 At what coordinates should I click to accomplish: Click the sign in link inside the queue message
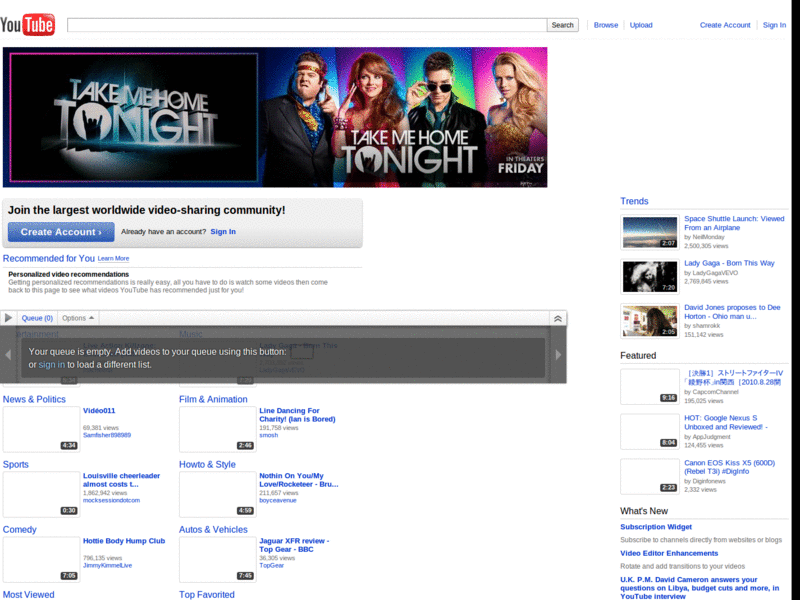(52, 364)
